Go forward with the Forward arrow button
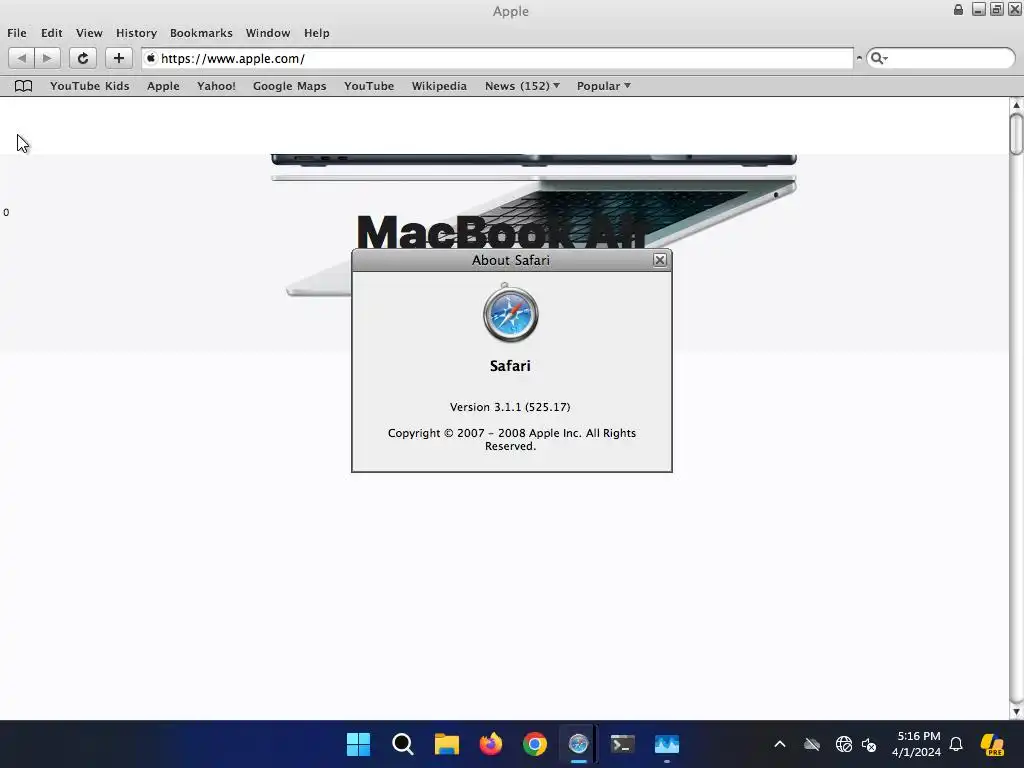Screen dimensions: 1024x768 pos(47,58)
